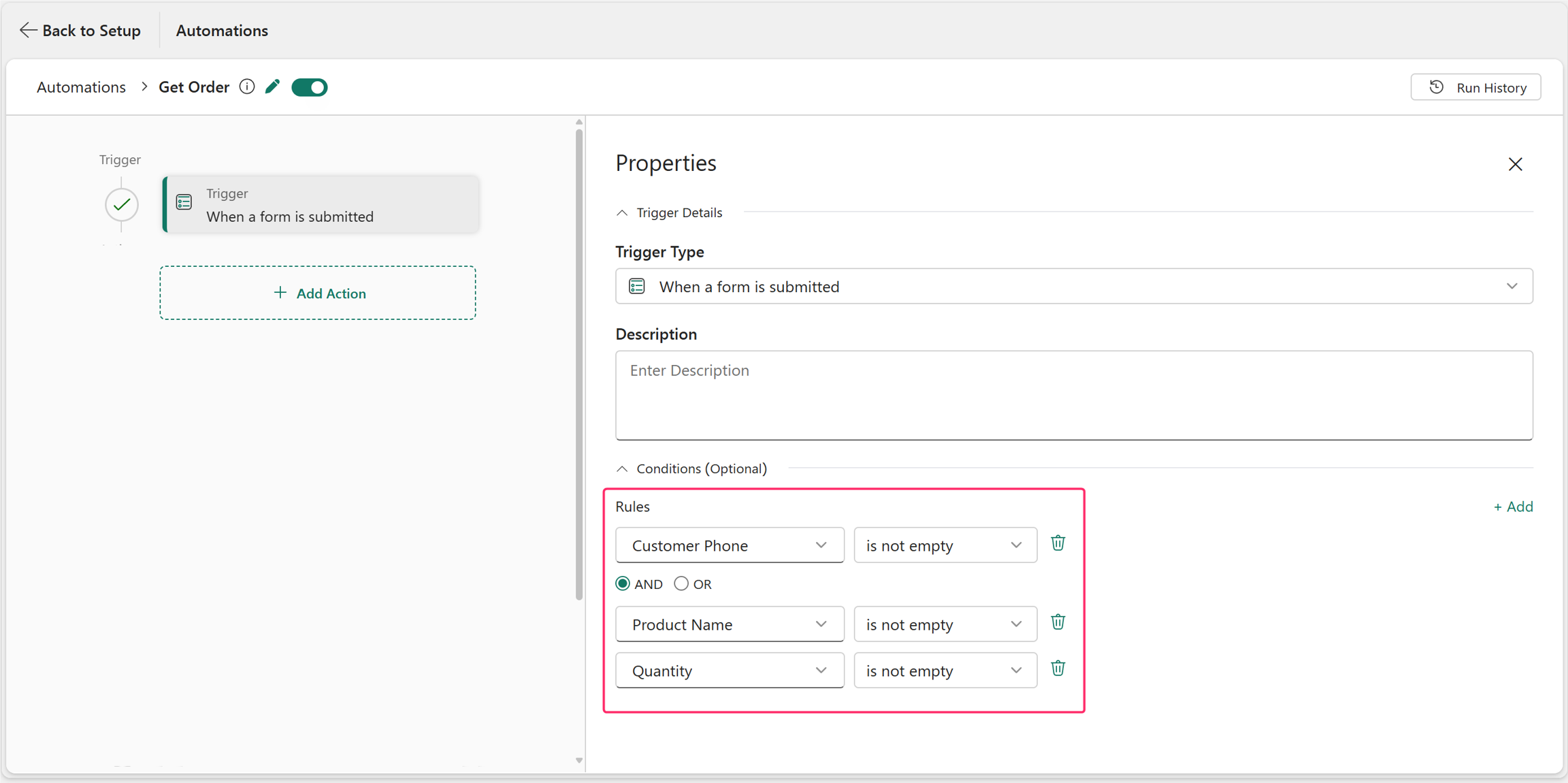
Task: Open the Quantity condition operator dropdown
Action: (x=945, y=671)
